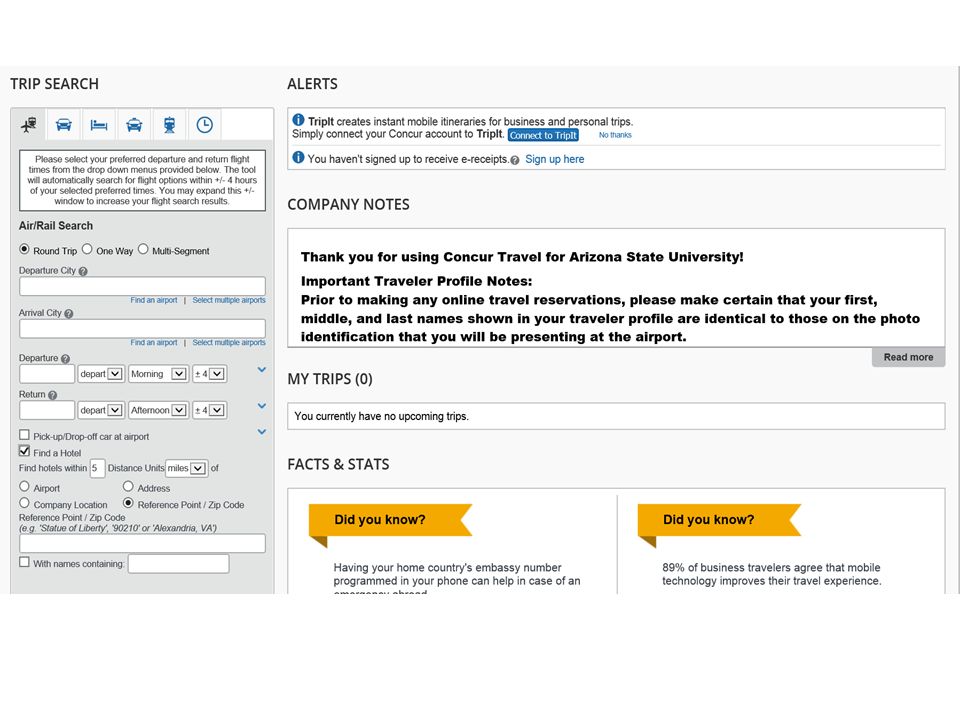The width and height of the screenshot is (960, 720).
Task: Click the Sign up here link
Action: point(555,159)
